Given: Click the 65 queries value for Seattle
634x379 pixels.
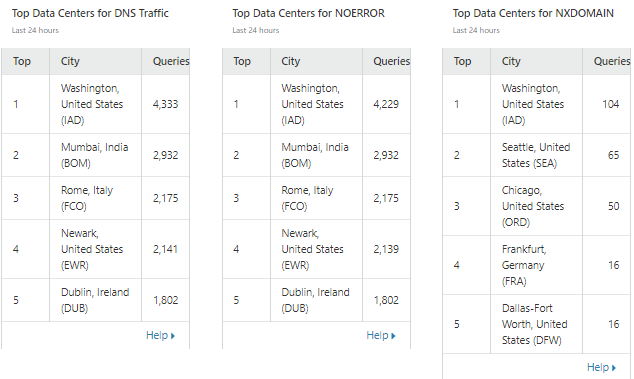Looking at the screenshot, I should click(613, 155).
